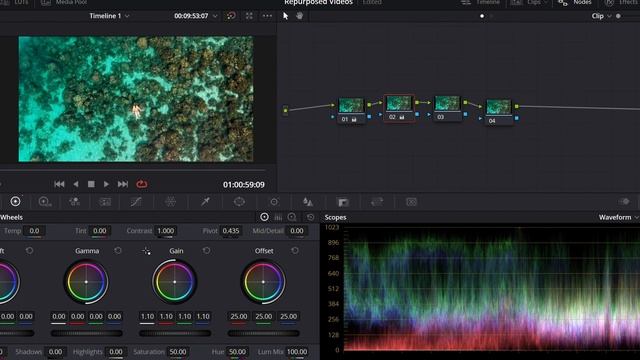Viewport: 640px width, 360px height.
Task: Toggle the Media Pool panel
Action: (x=64, y=2)
